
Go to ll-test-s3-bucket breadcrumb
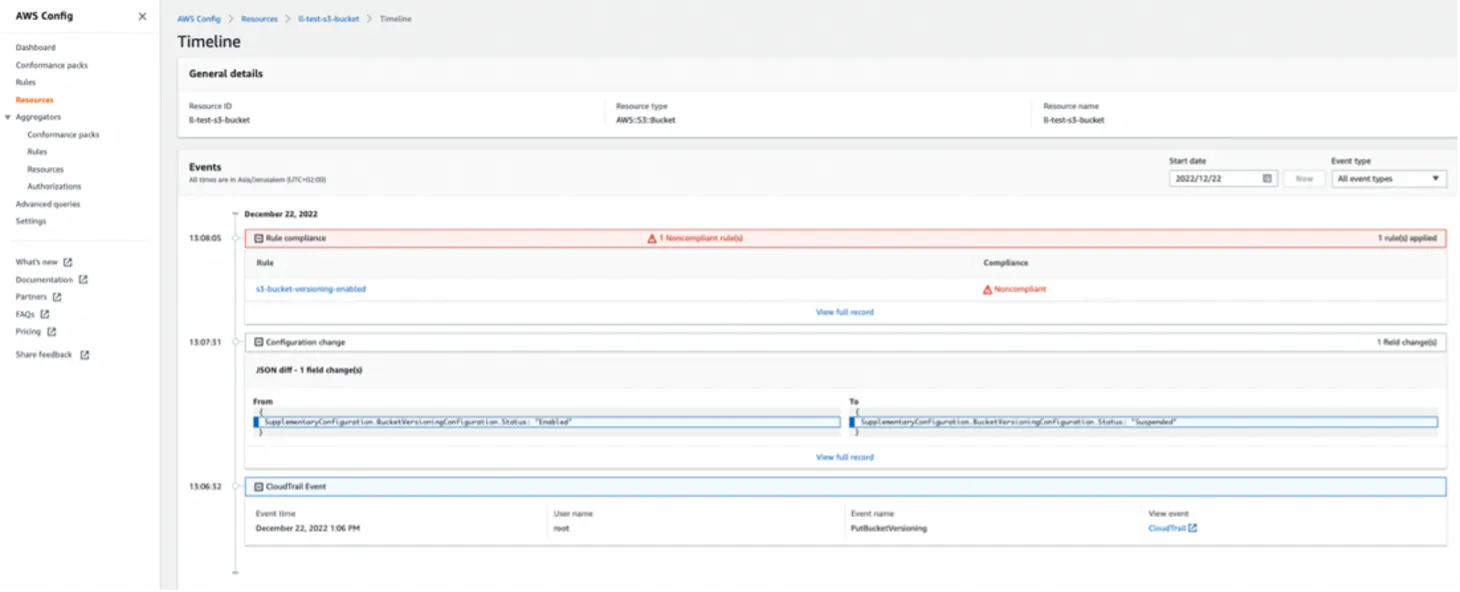[329, 19]
